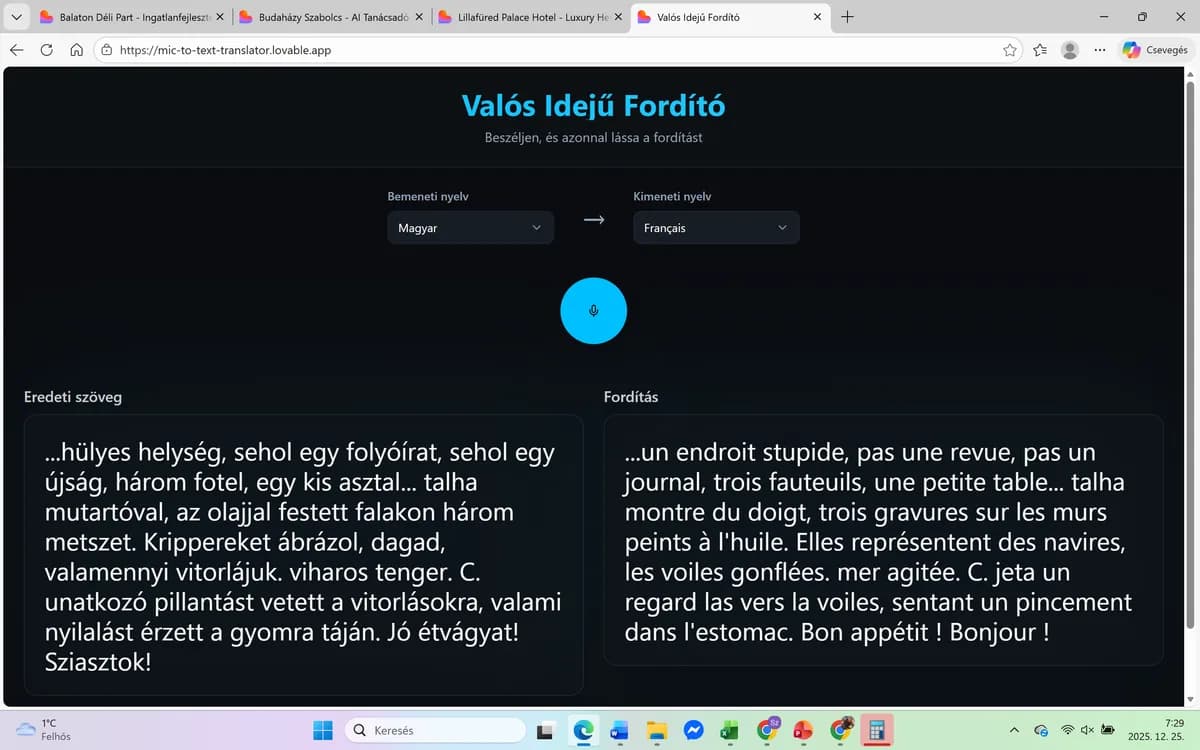
Task: Start recording with the blue microphone button
Action: [x=593, y=311]
